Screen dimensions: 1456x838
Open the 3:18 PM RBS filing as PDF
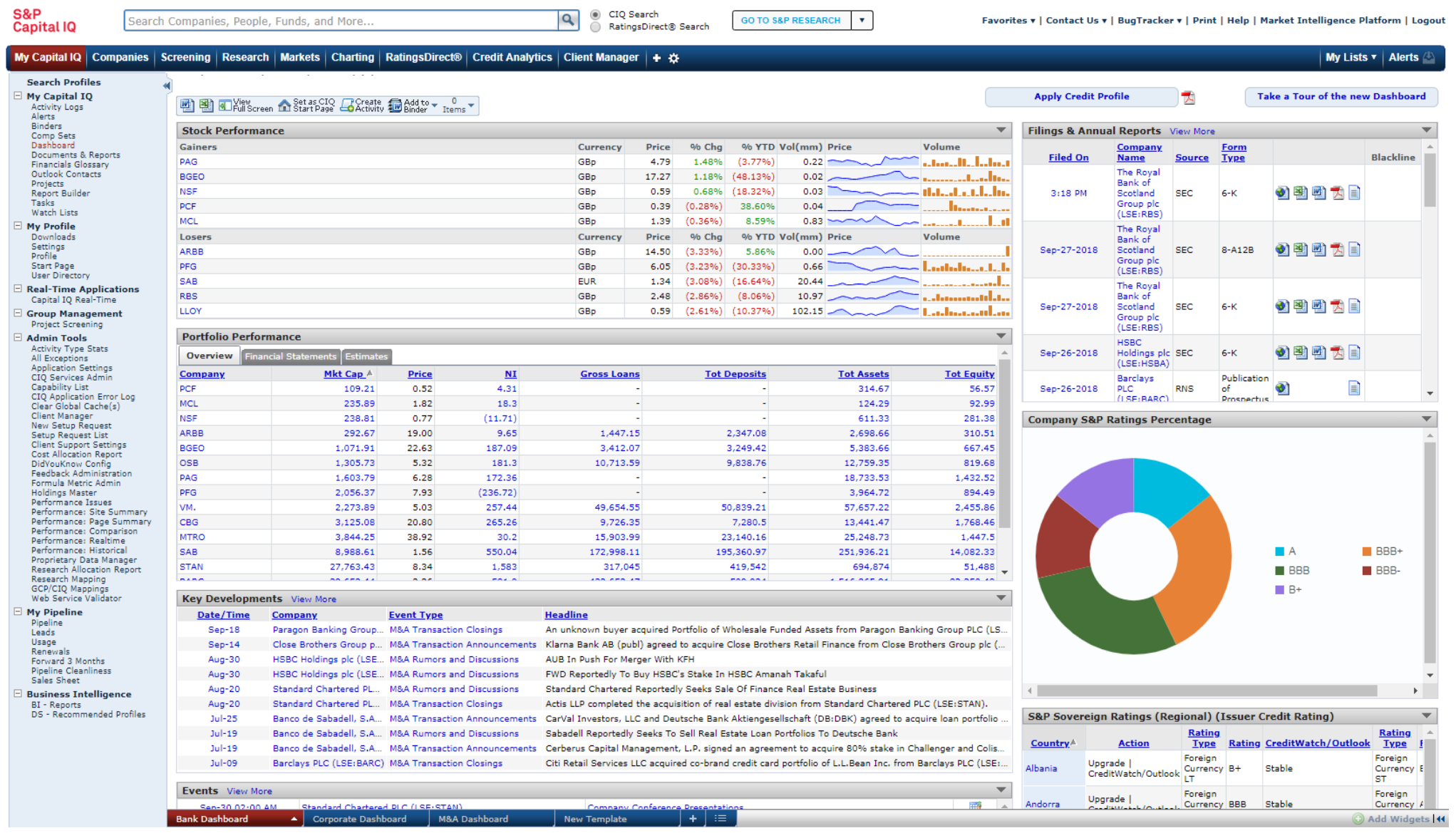(x=1337, y=194)
